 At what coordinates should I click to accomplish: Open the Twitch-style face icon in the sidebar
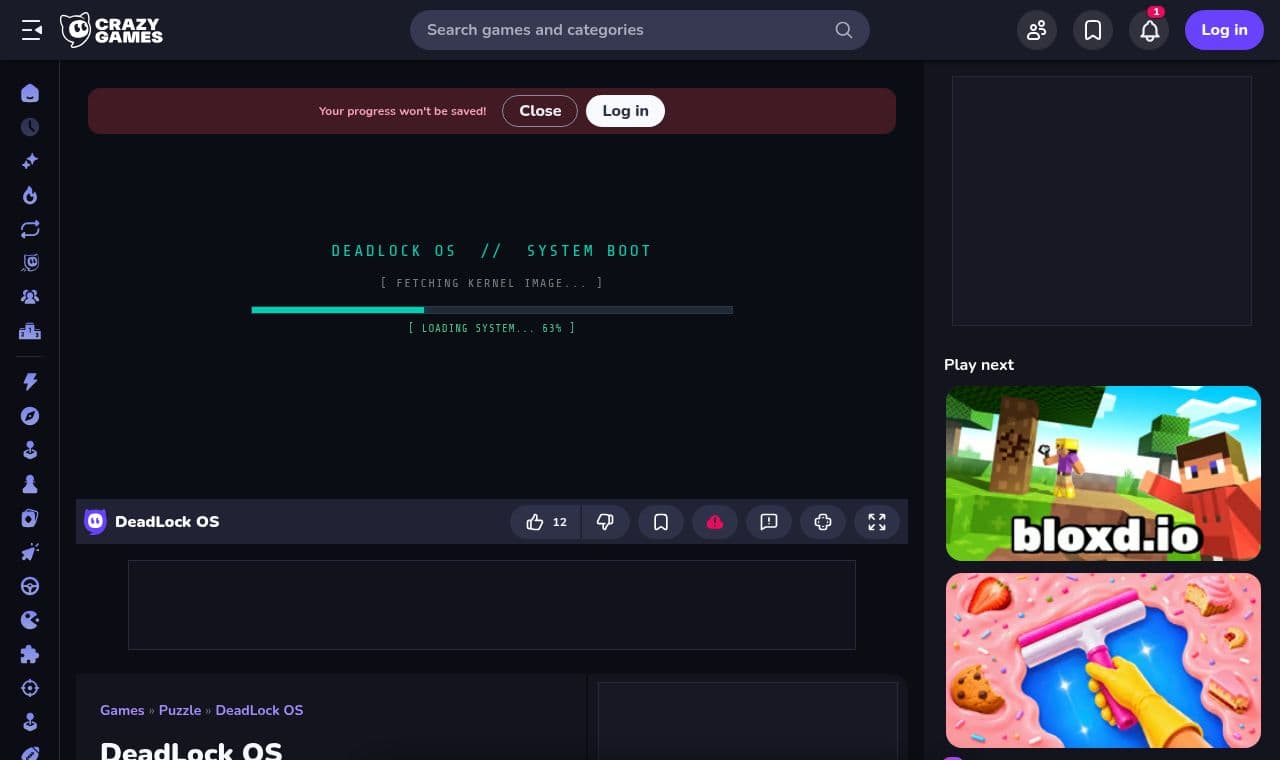(x=30, y=263)
